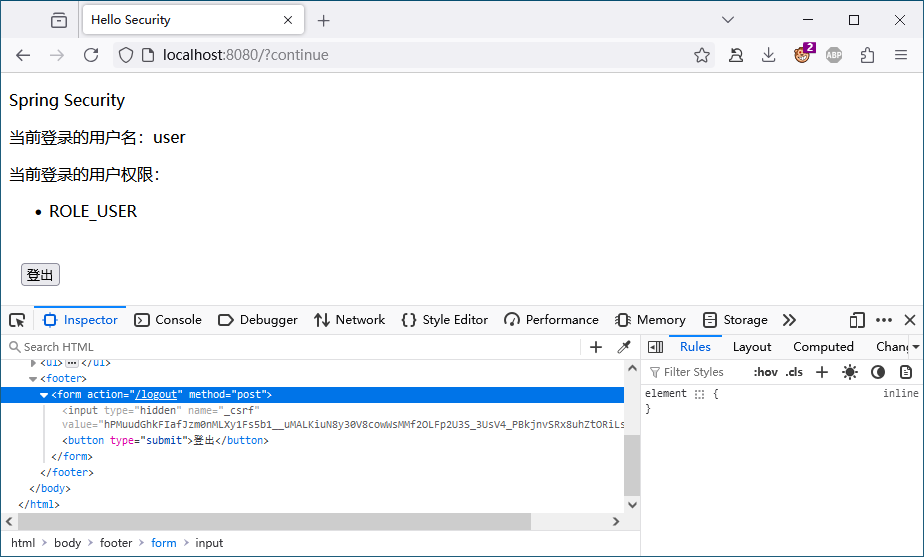Open the Style Editor tab
This screenshot has width=924, height=557.
[x=444, y=320]
